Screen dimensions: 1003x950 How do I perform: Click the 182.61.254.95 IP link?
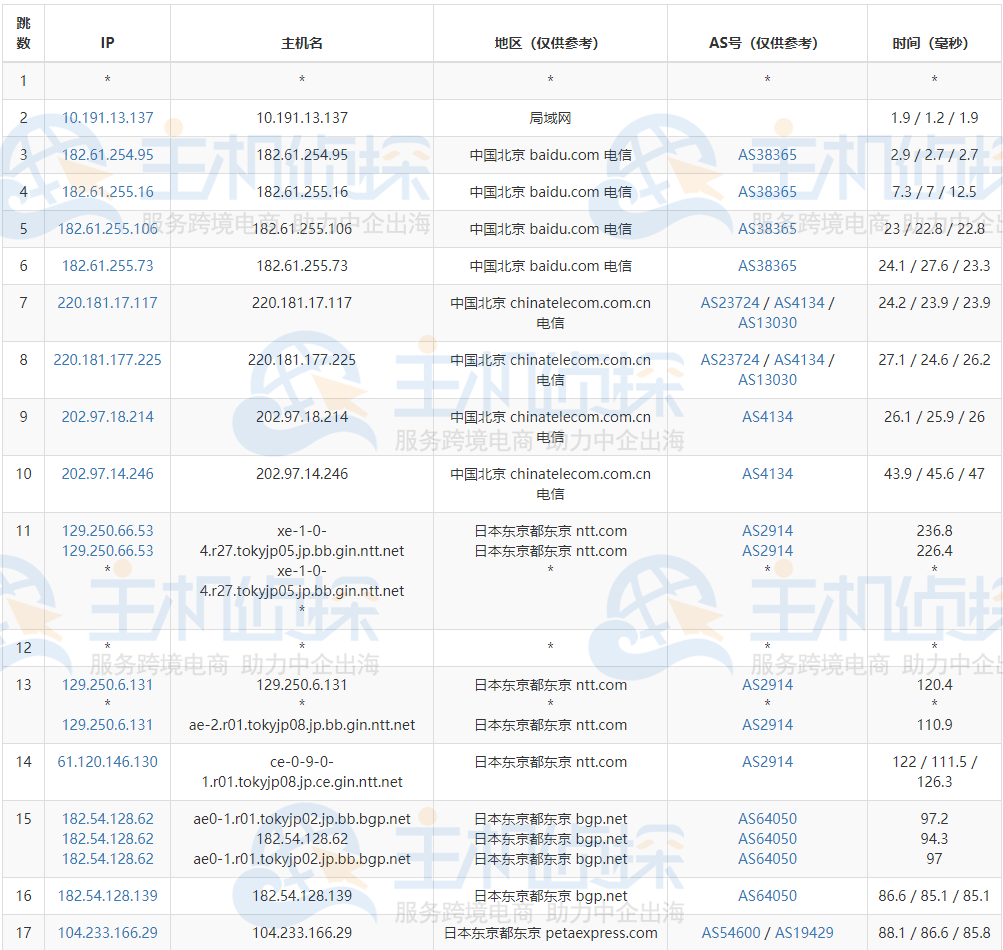tap(107, 155)
